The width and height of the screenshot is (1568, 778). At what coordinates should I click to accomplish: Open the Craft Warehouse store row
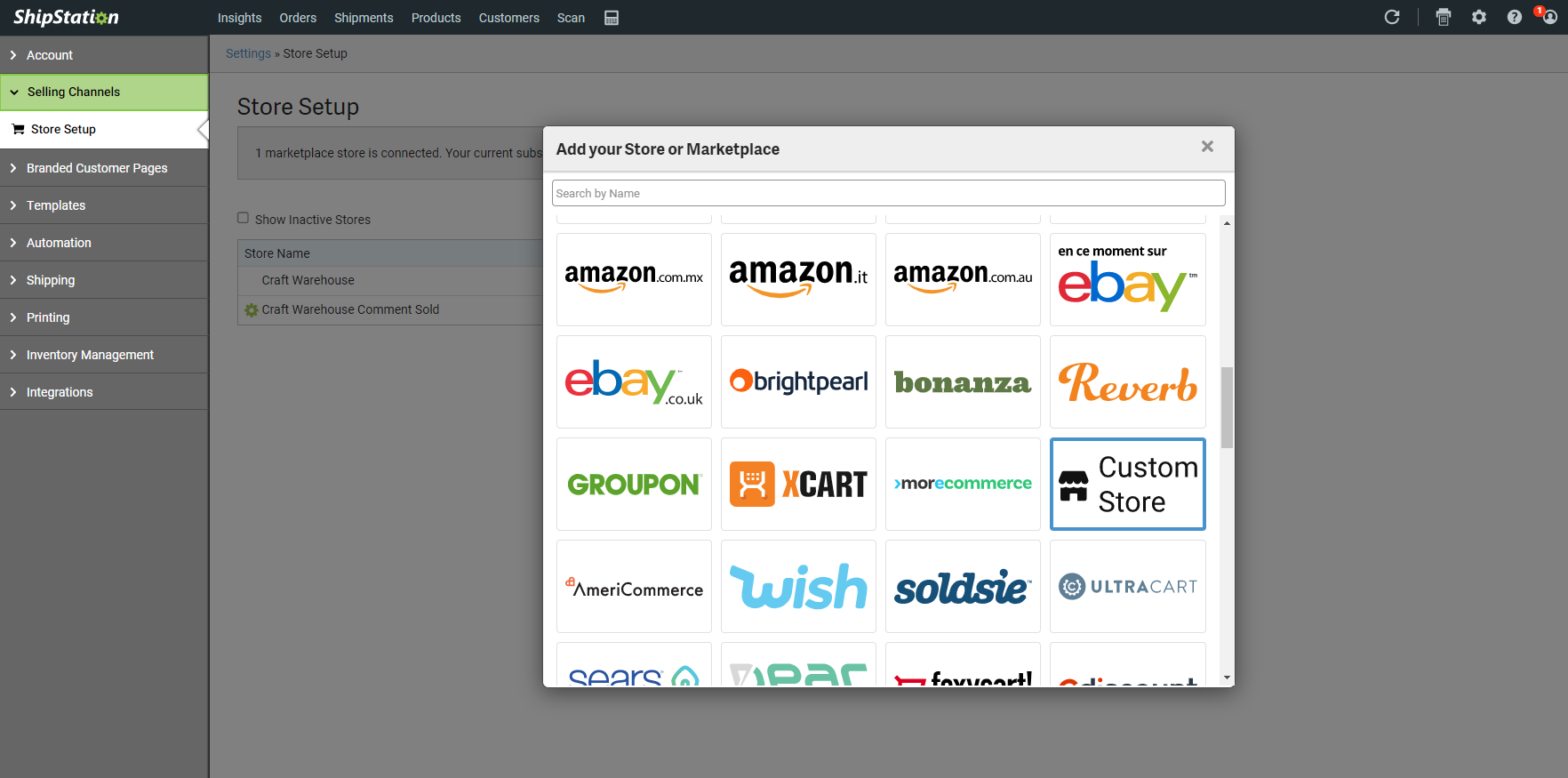[x=390, y=280]
